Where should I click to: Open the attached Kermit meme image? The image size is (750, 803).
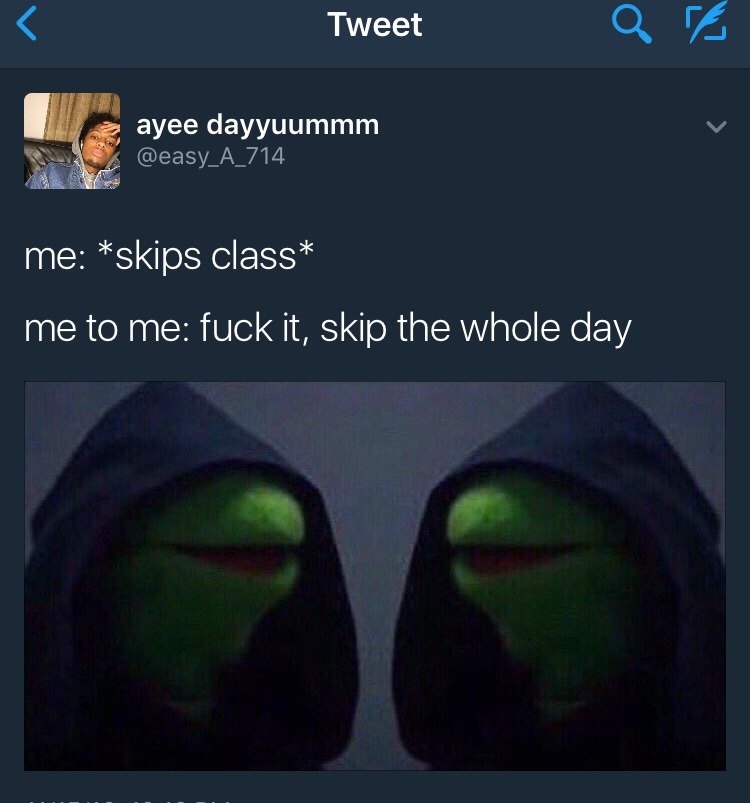[375, 576]
